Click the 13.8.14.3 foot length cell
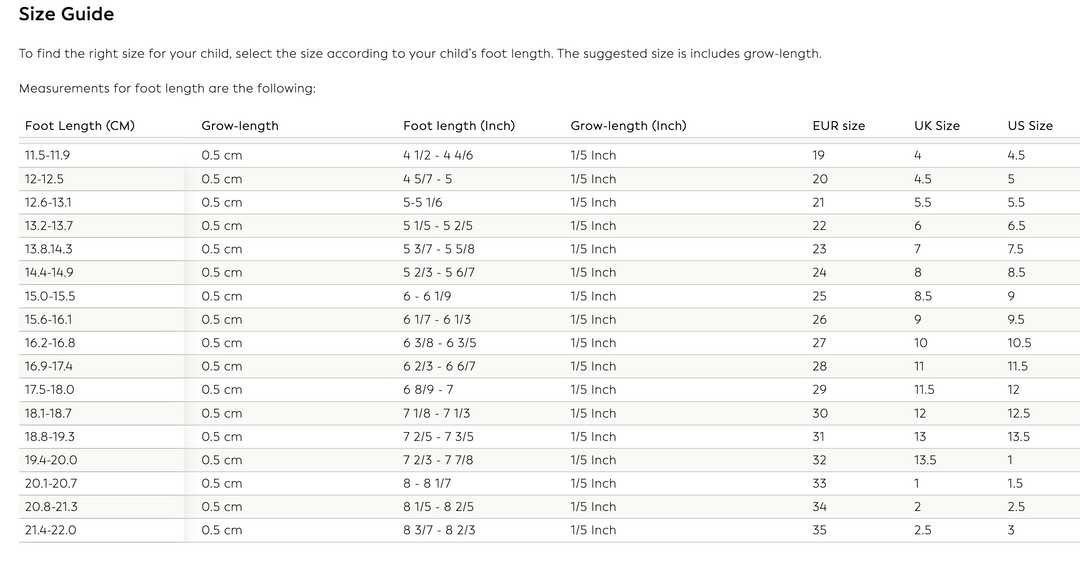Screen dimensions: 1080x577 49,249
